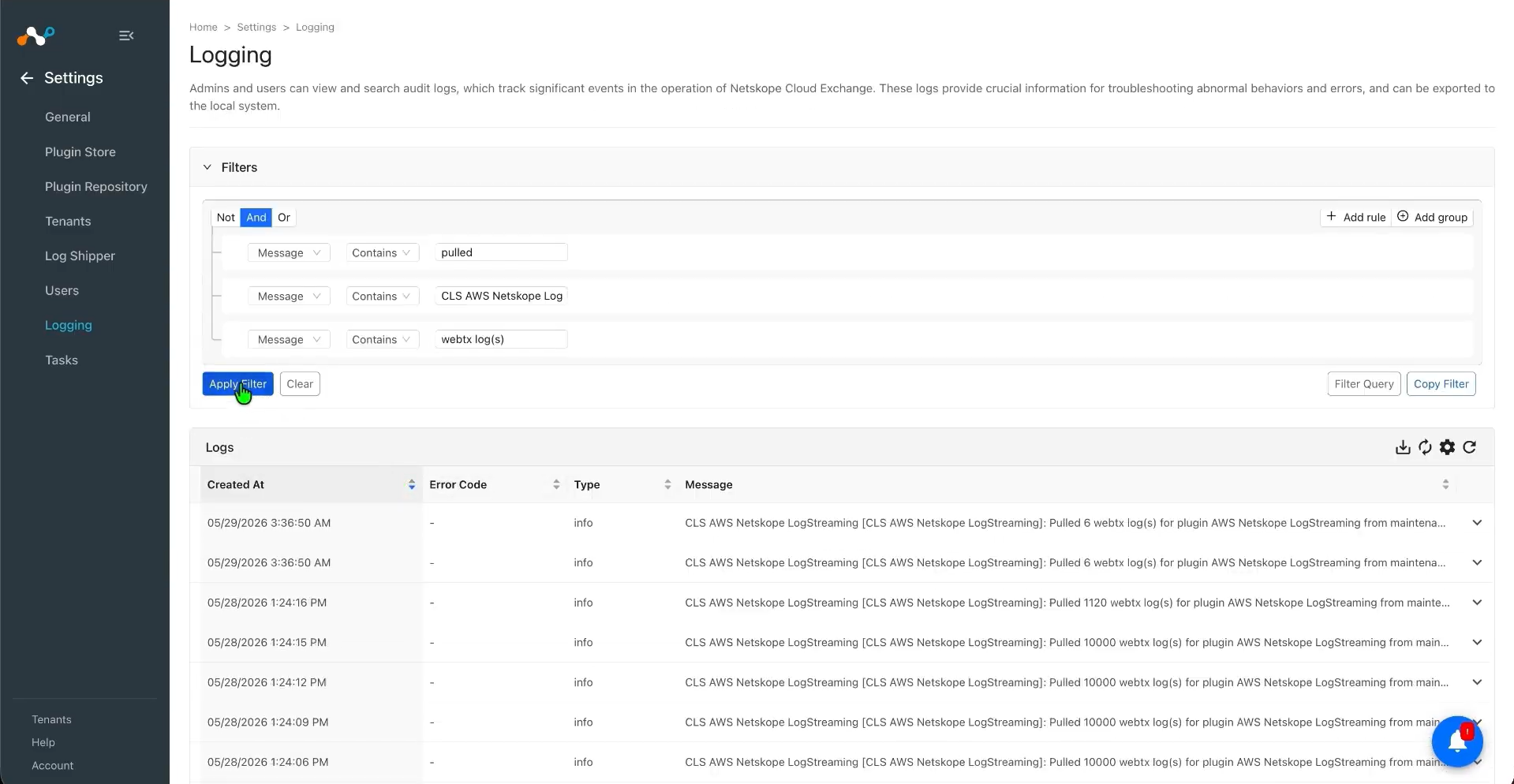This screenshot has width=1514, height=784.
Task: Open Message field dropdown for 'CLS AWS Netskope Log' rule
Action: pyautogui.click(x=289, y=297)
